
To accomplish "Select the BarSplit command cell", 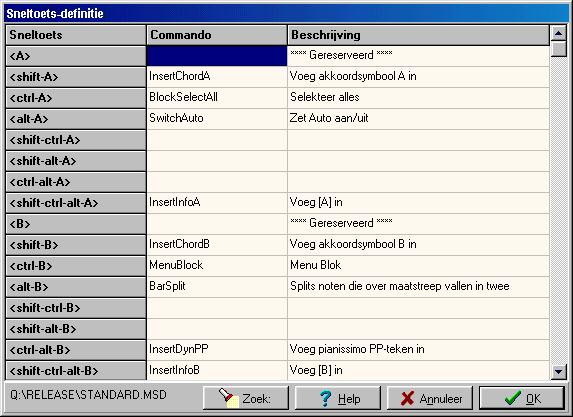I will point(217,287).
